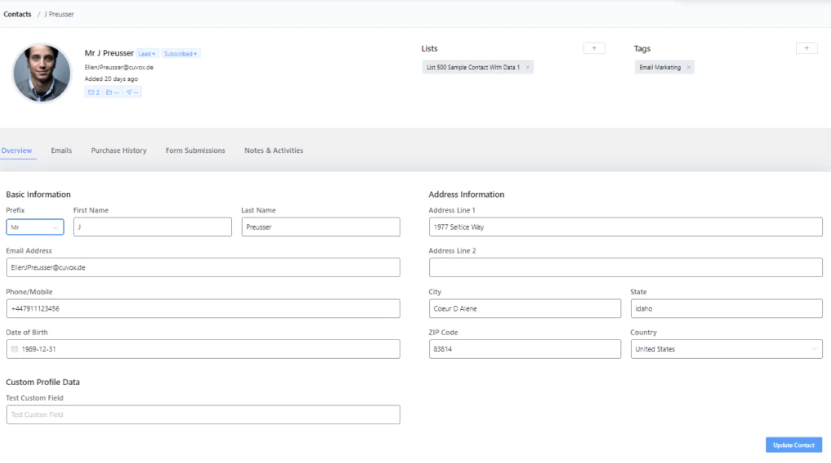831x463 pixels.
Task: Add the contact to a new list
Action: (594, 48)
